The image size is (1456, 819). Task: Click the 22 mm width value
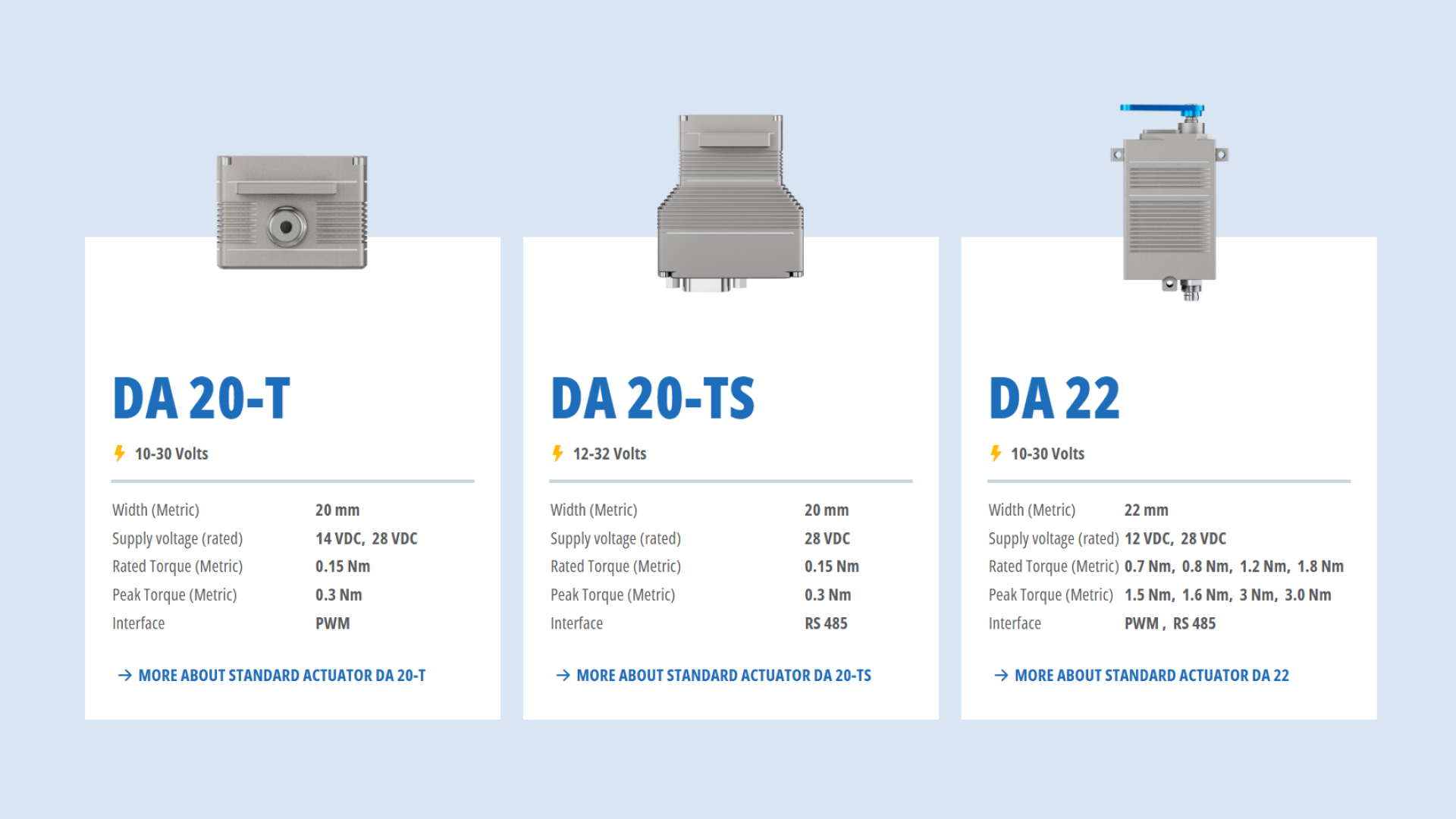1146,510
